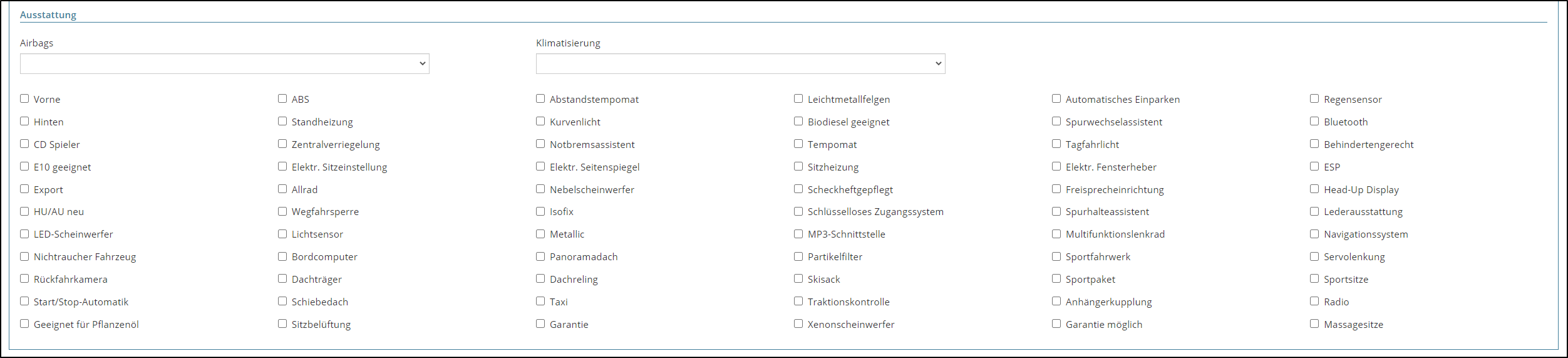1568x358 pixels.
Task: Tick the LED-Scheinwerfer checkbox
Action: [x=24, y=234]
